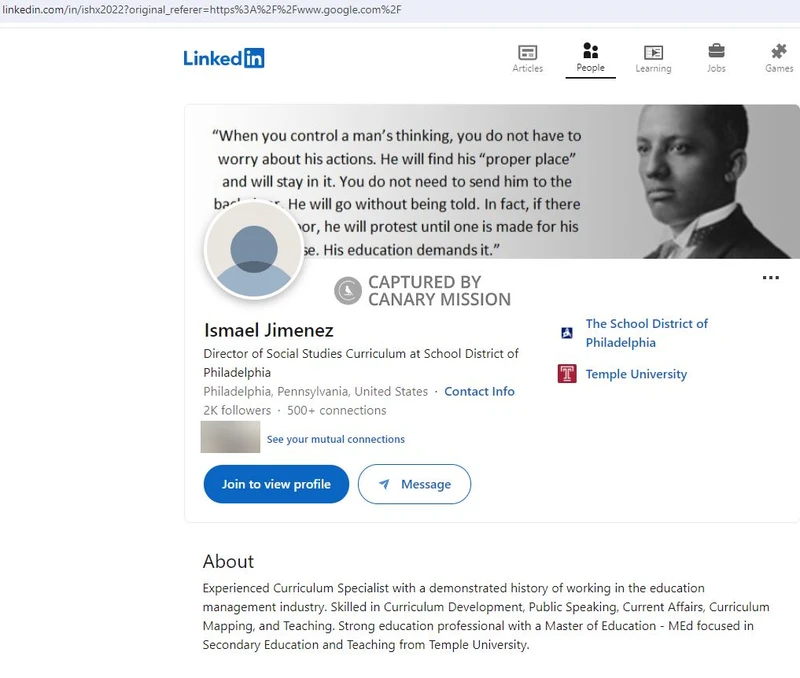Click the Join to view profile button
Viewport: 800px width, 678px height.
coord(275,484)
